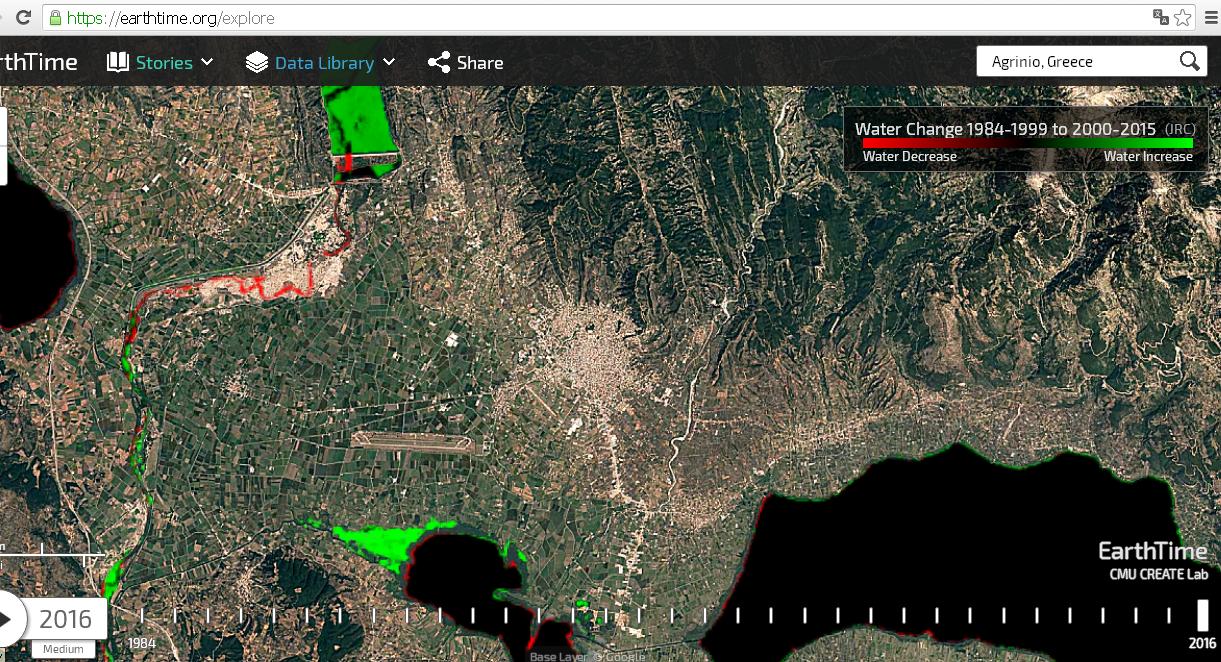
Task: Open the JRC source link in legend
Action: point(1179,129)
